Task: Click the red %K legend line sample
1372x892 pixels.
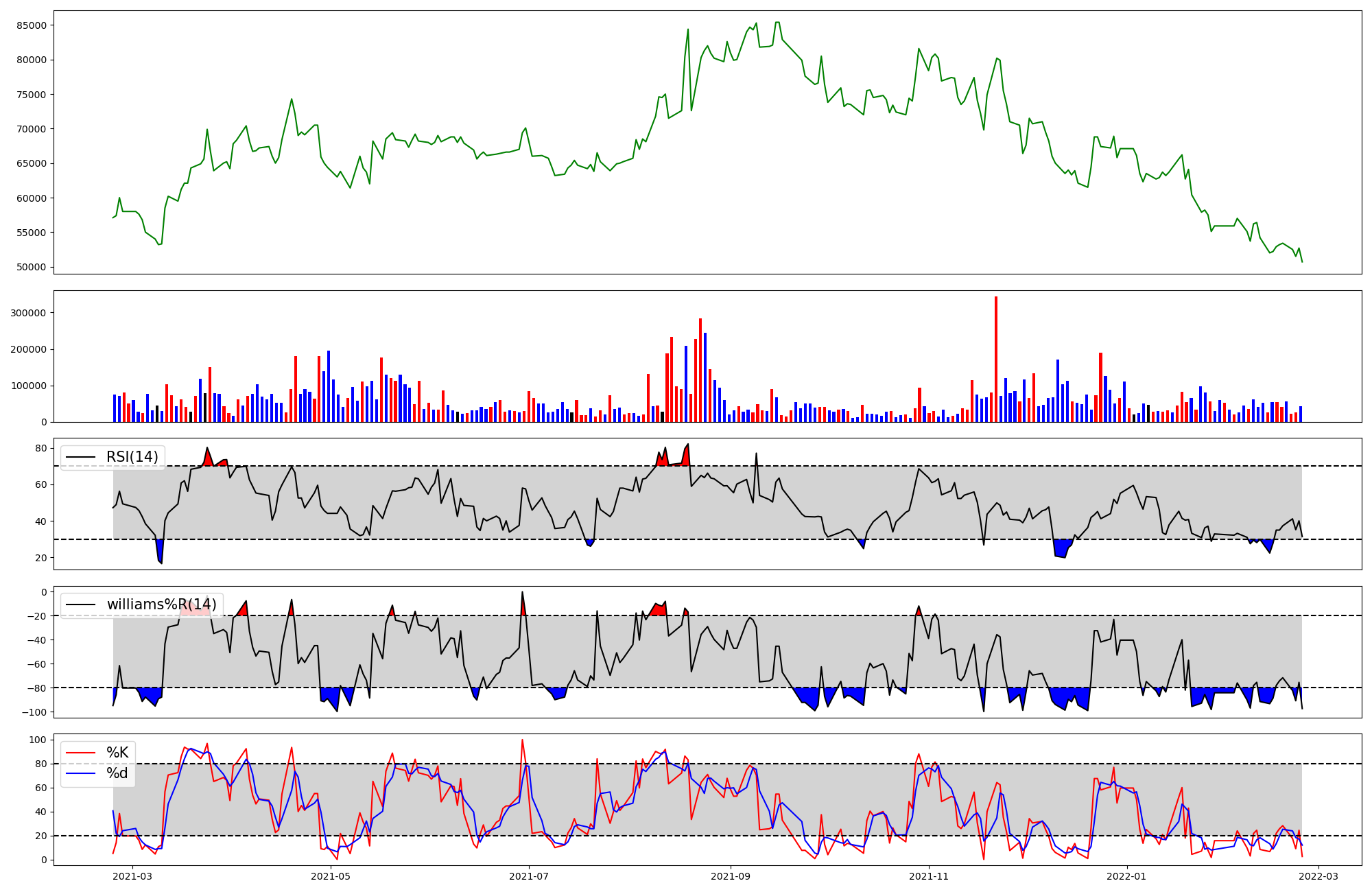Action: (80, 753)
